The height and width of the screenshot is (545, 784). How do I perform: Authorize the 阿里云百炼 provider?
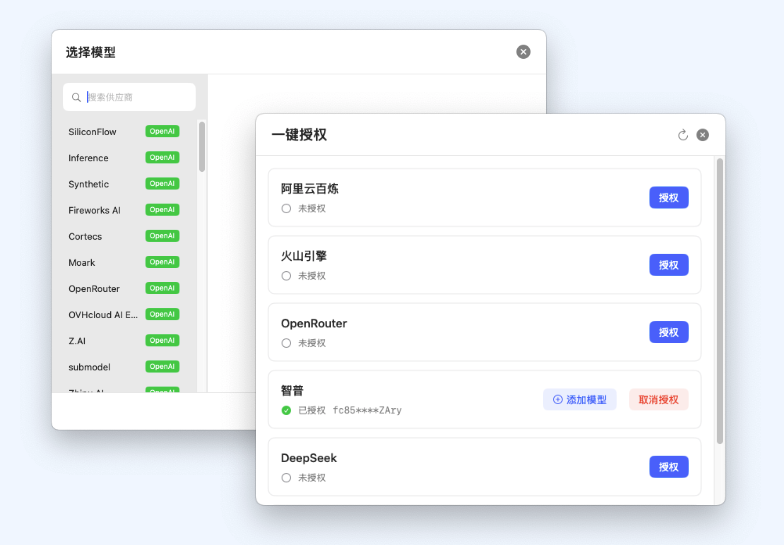668,197
